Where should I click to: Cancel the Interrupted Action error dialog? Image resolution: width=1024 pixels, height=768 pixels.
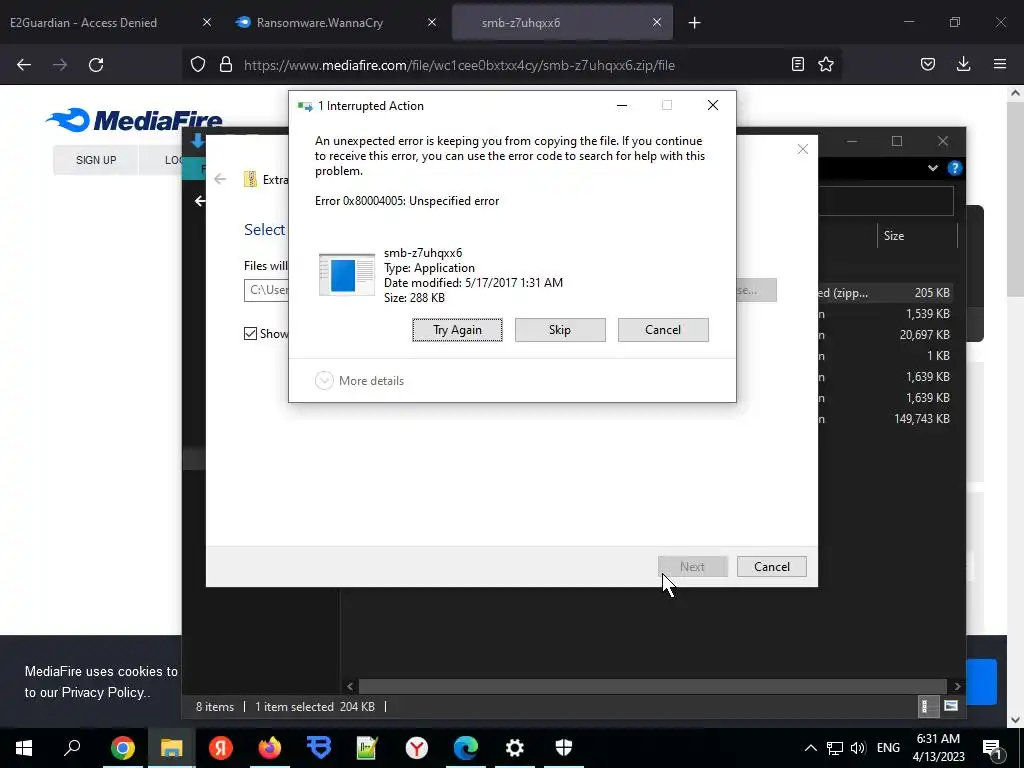663,330
